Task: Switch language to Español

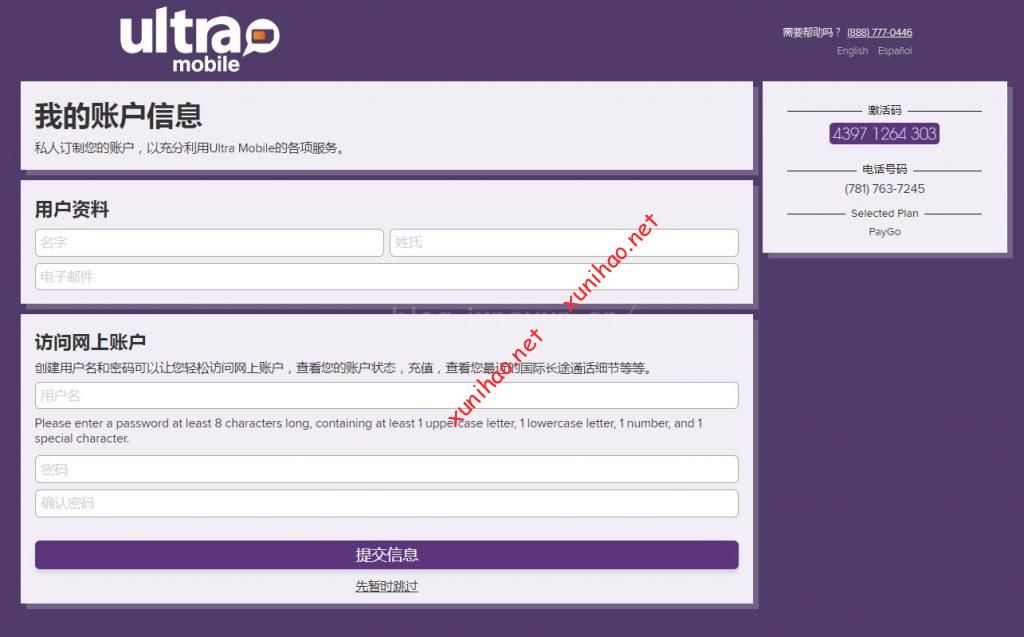Action: [895, 51]
